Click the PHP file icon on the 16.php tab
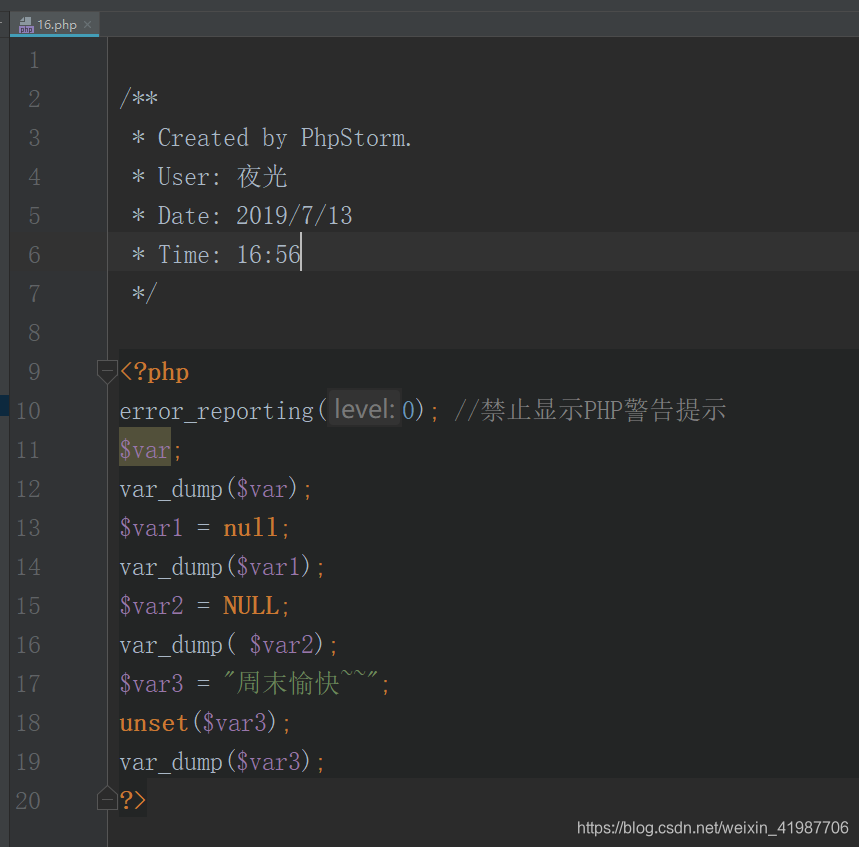The height and width of the screenshot is (847, 859). (x=26, y=25)
